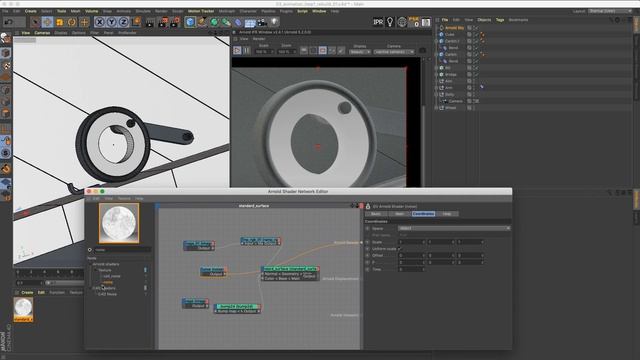
Task: Open the IPR Zoom percentage dropdown
Action: (287, 52)
